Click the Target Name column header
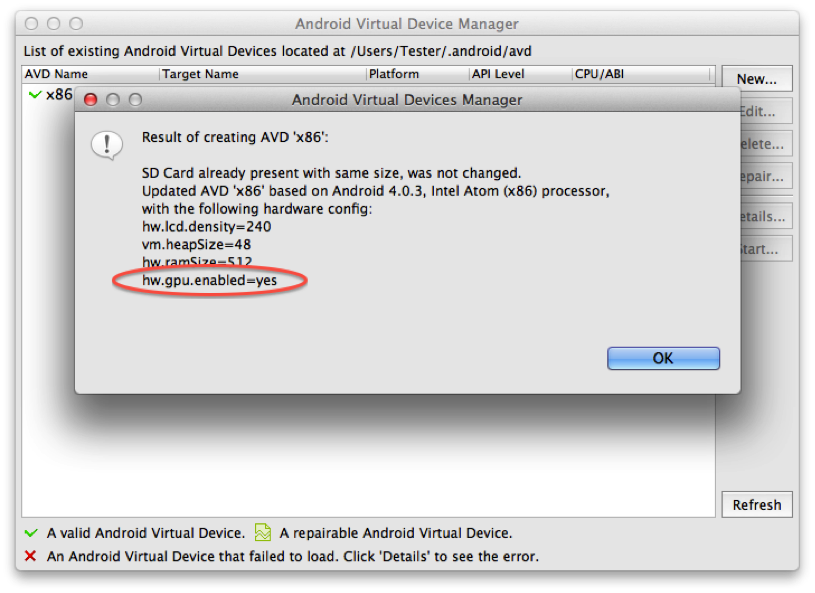The width and height of the screenshot is (815, 593). [262, 74]
